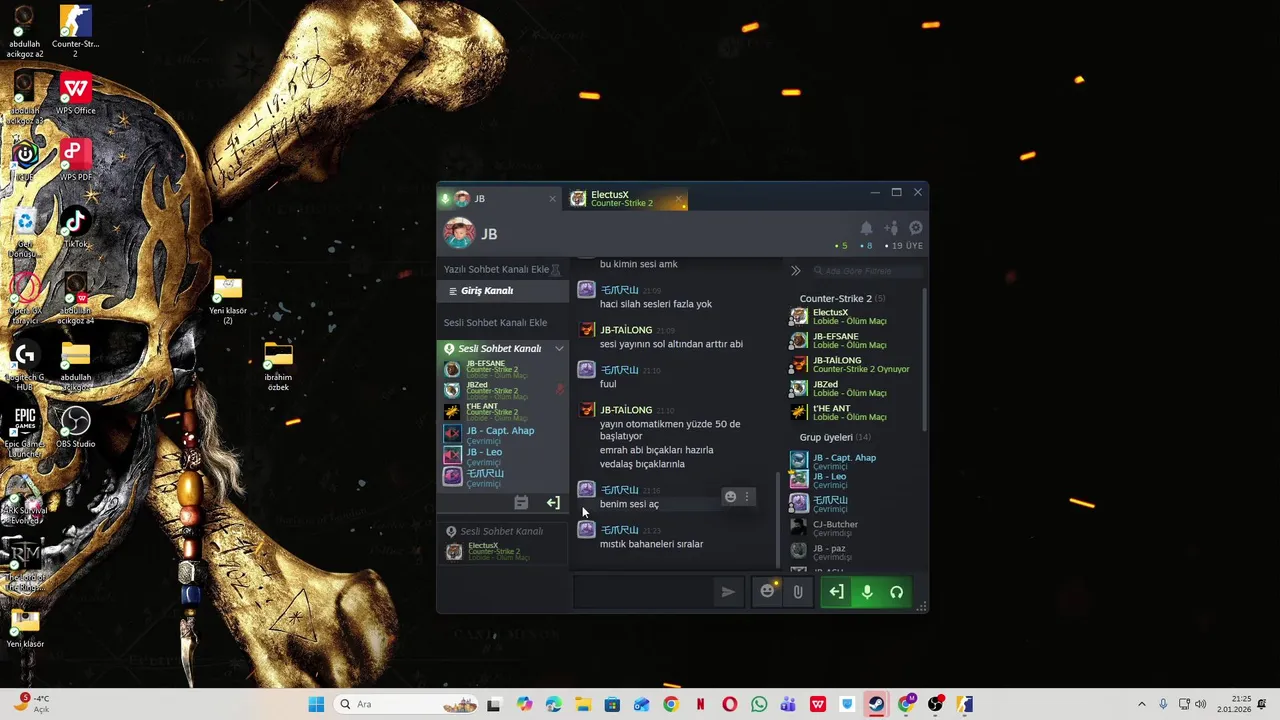Open WPS PDF desktop icon
This screenshot has height=720, width=1280.
[75, 160]
